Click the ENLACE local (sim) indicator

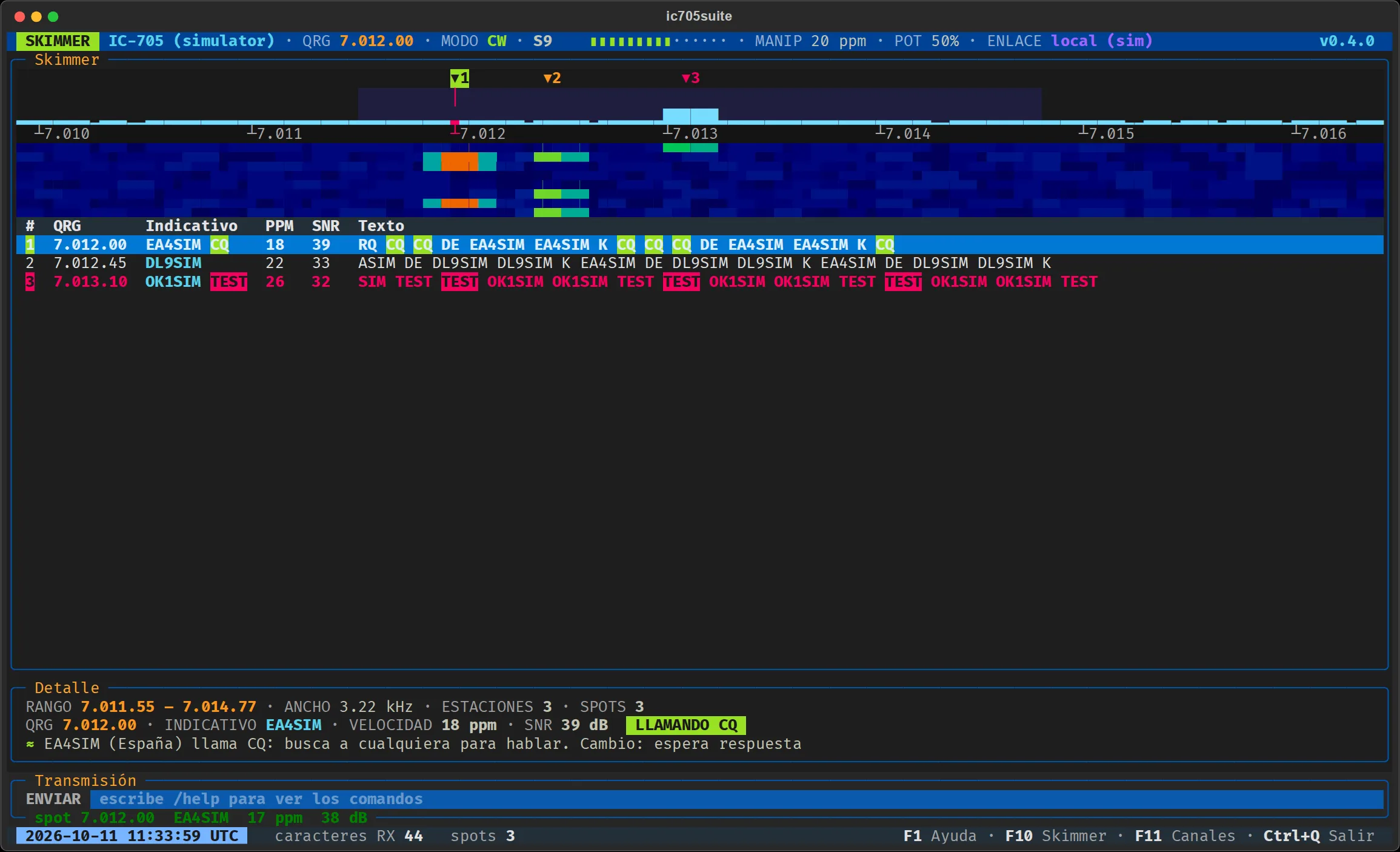point(1070,41)
